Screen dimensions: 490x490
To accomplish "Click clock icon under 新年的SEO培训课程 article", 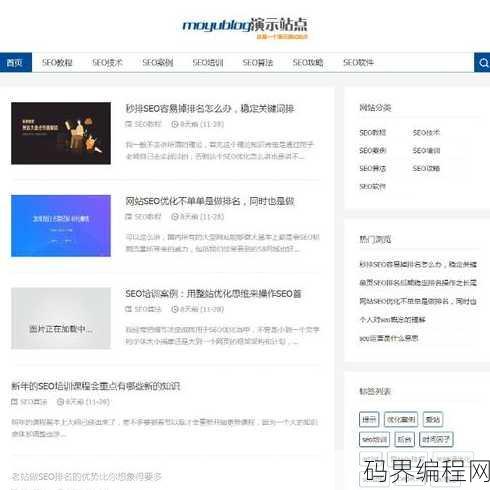I will pos(60,402).
